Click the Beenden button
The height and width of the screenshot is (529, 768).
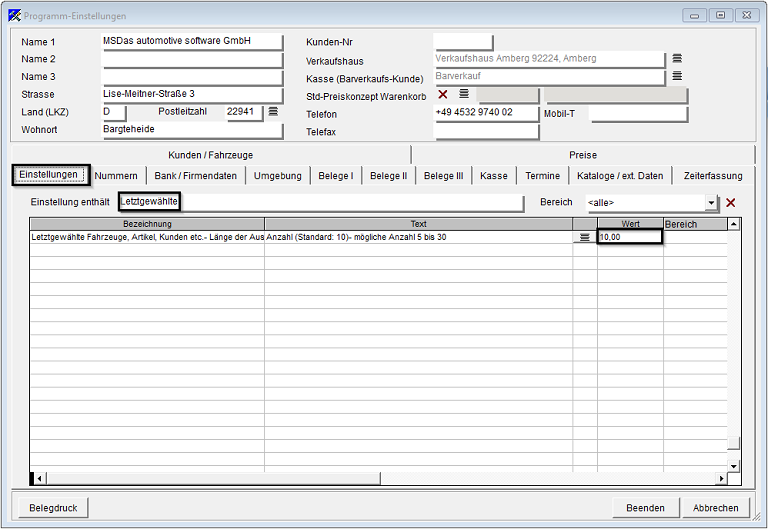click(646, 508)
